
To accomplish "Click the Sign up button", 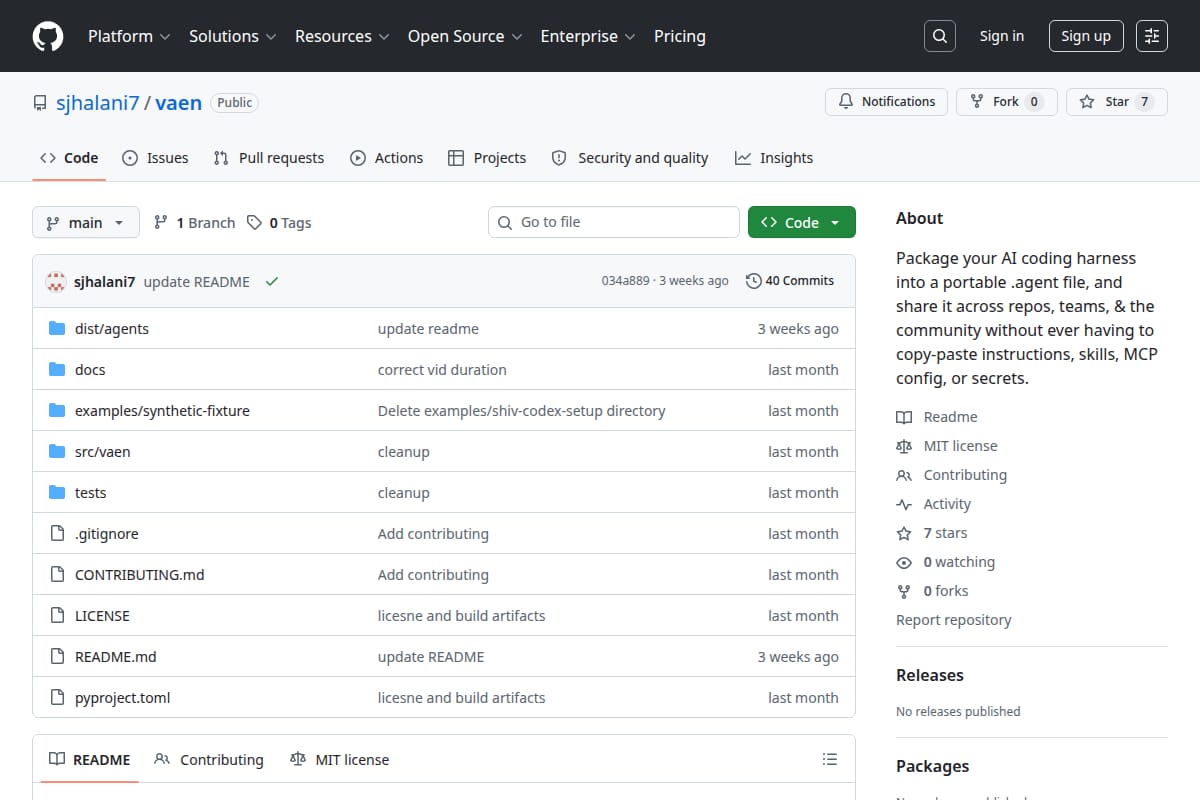I will [1086, 36].
